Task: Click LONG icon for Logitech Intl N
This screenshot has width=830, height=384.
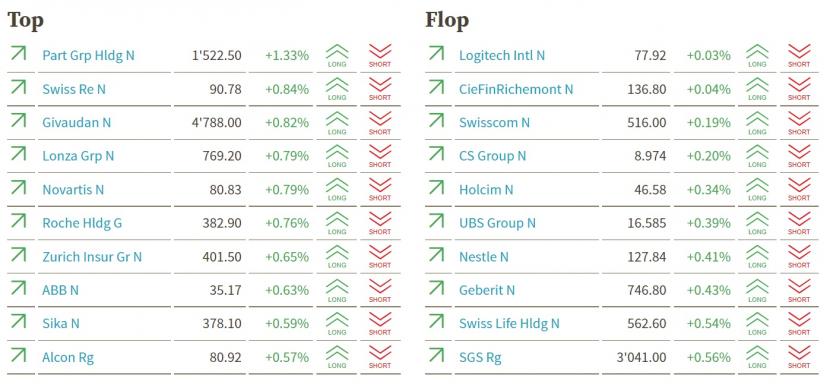Action: pyautogui.click(x=757, y=56)
